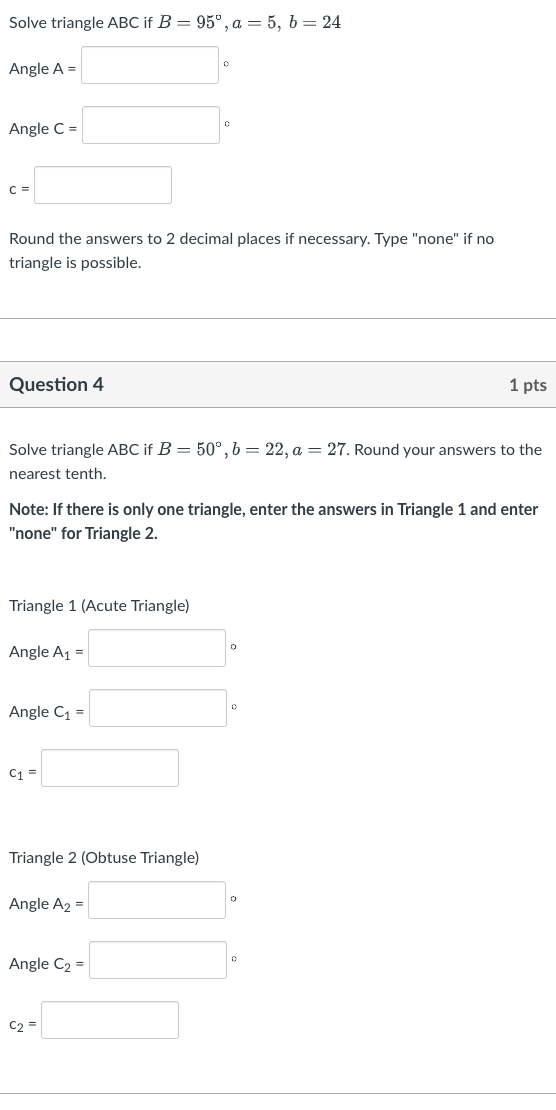Viewport: 556px width, 1110px height.
Task: Click the Angle A₂ input field
Action: point(157,900)
